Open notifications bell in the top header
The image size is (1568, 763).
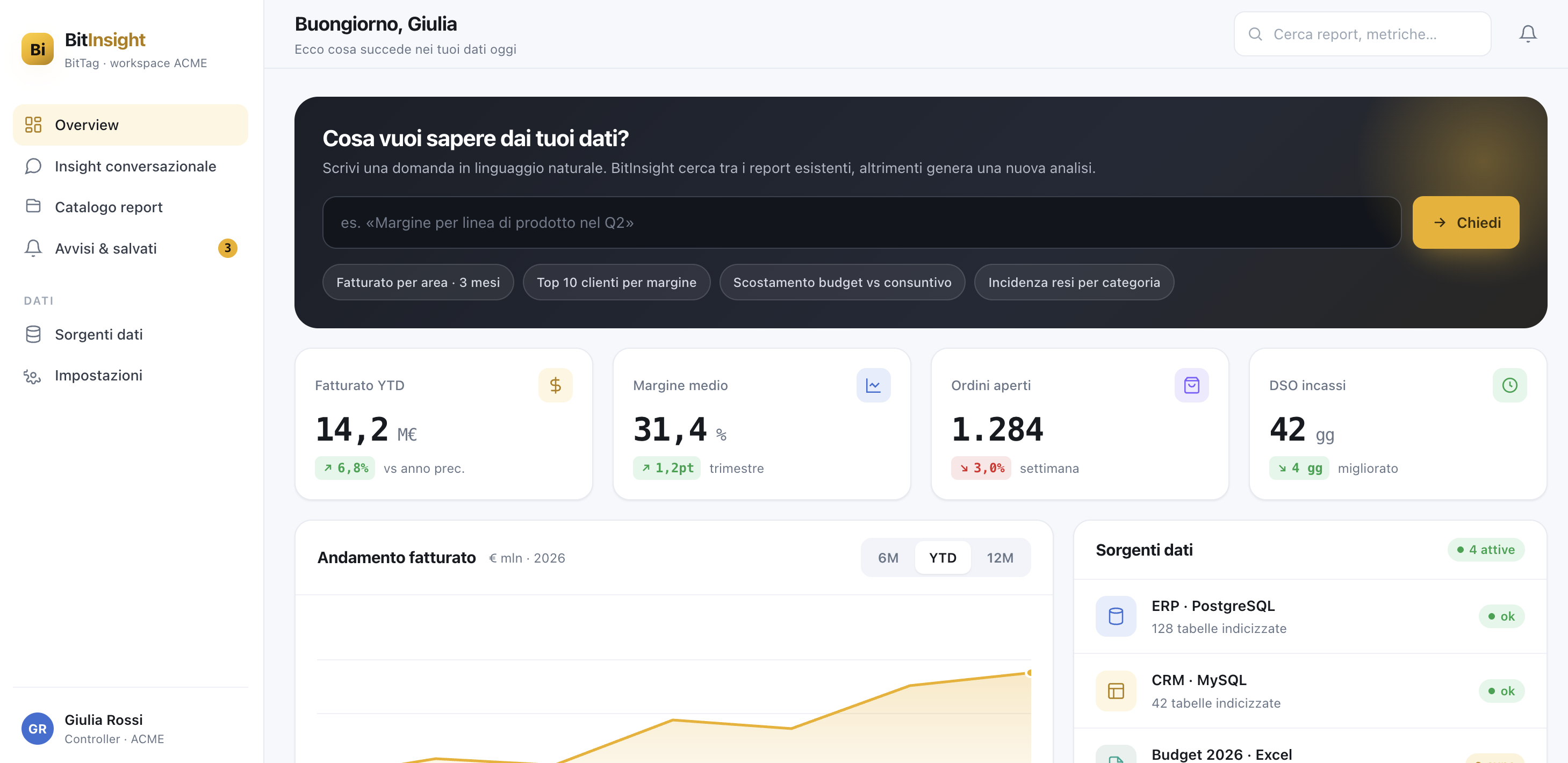1527,33
